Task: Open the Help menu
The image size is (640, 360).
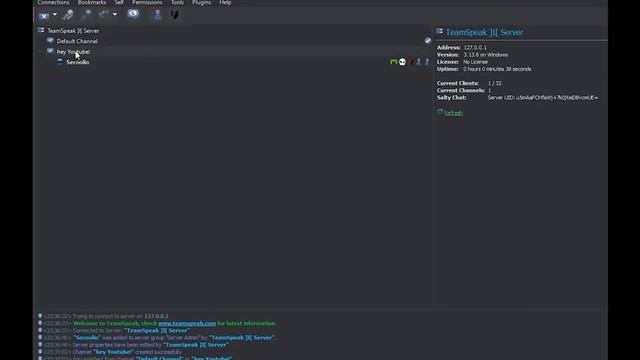Action: 225,2
